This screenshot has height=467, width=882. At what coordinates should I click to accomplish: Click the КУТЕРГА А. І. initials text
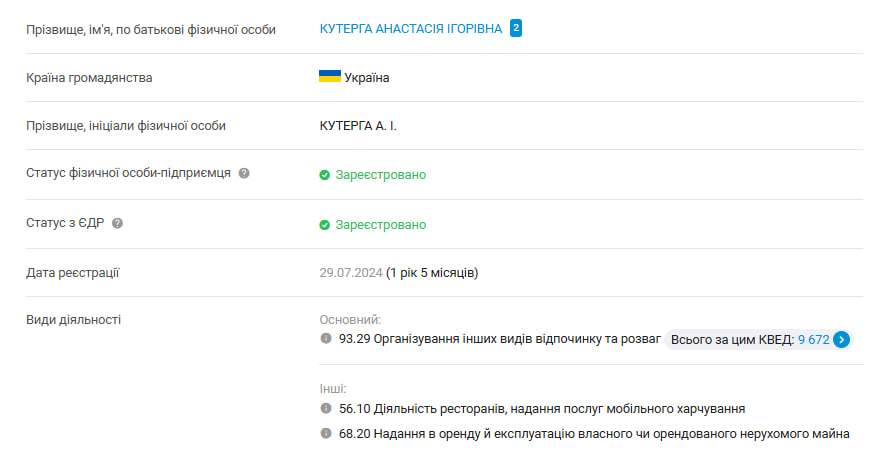(358, 126)
